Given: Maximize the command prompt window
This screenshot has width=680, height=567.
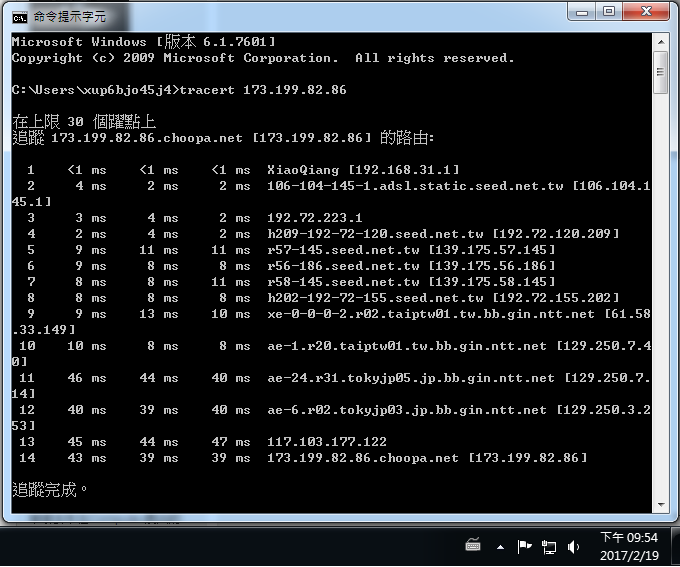Looking at the screenshot, I should point(609,12).
